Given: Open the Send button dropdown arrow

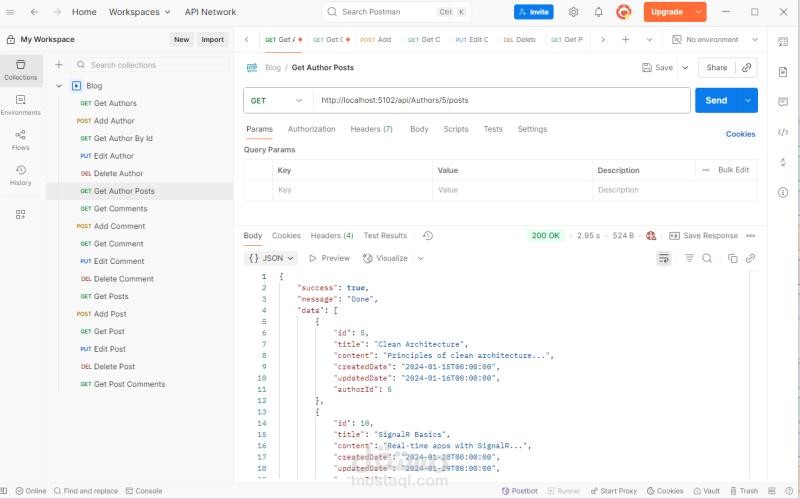Looking at the screenshot, I should [x=747, y=101].
